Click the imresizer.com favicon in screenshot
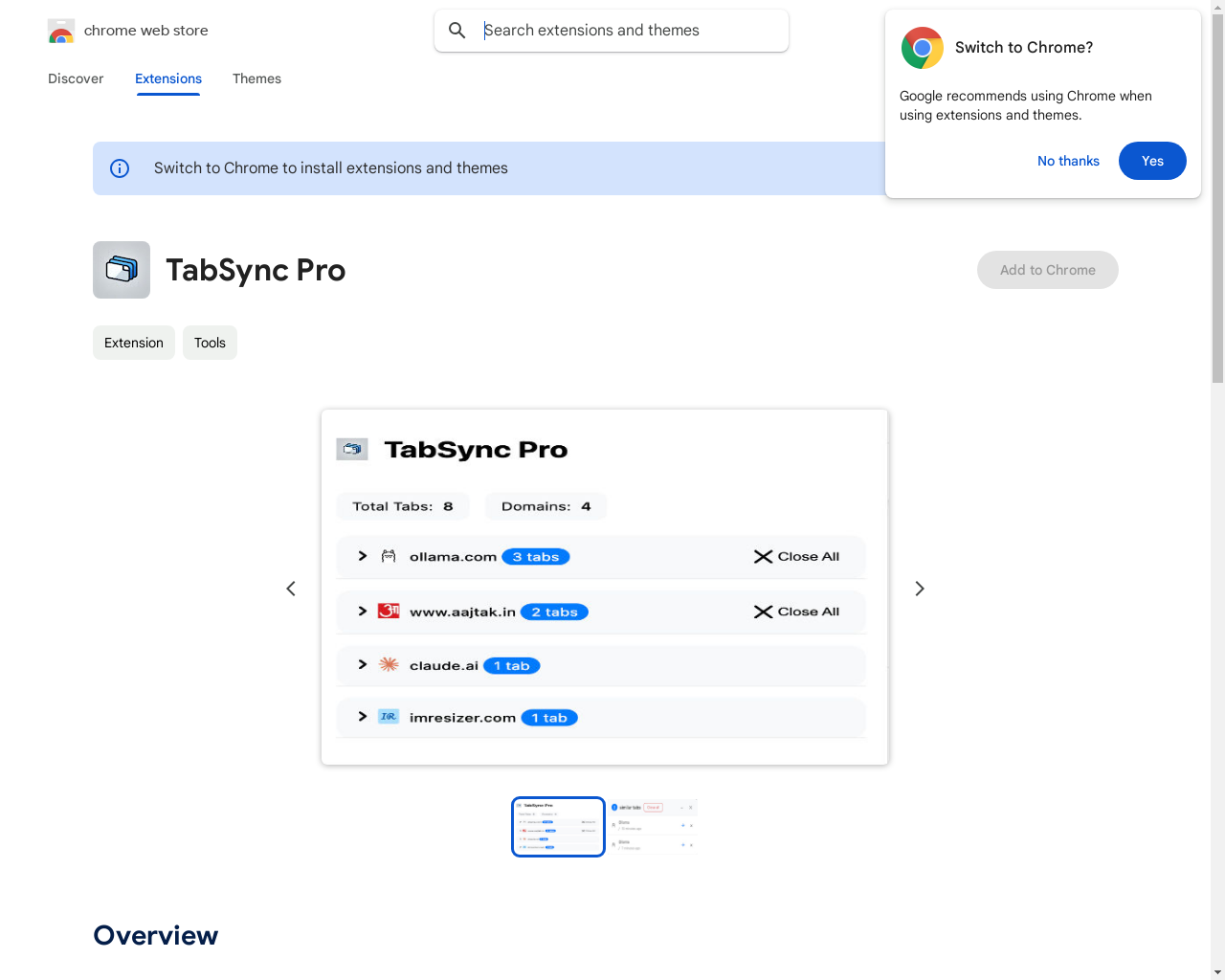 pos(389,717)
